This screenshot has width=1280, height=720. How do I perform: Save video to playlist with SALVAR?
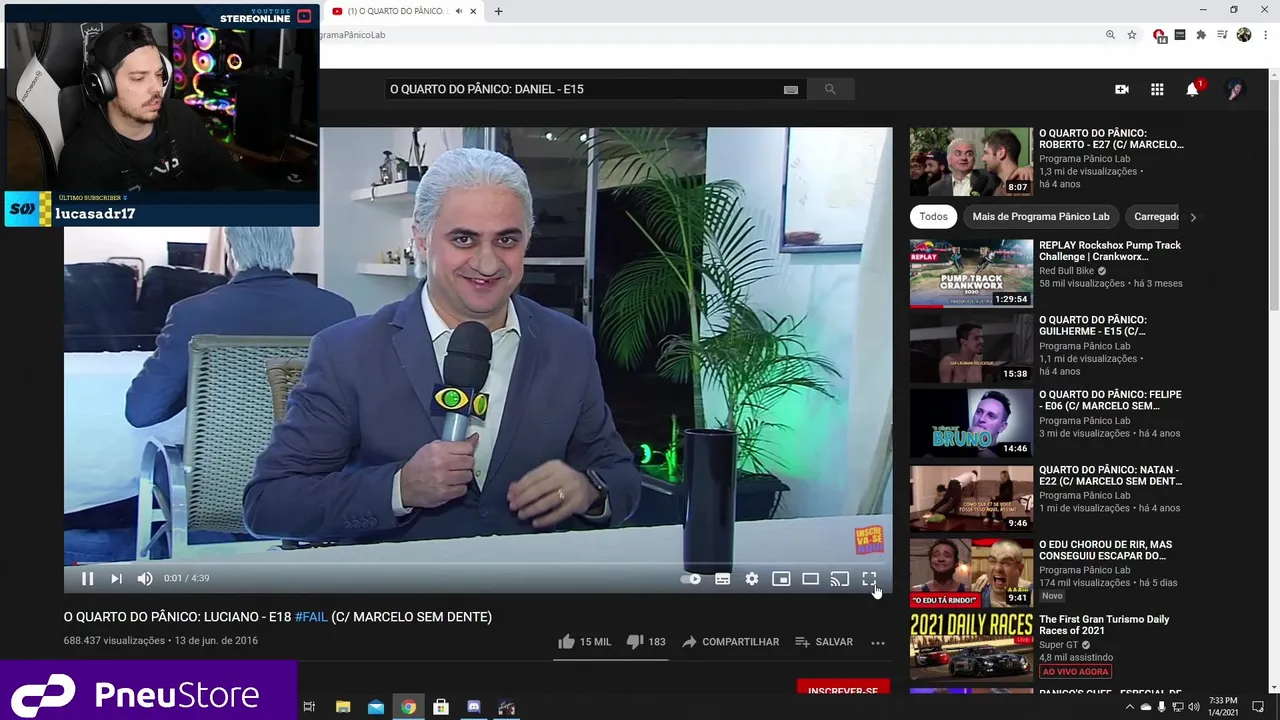(x=824, y=642)
